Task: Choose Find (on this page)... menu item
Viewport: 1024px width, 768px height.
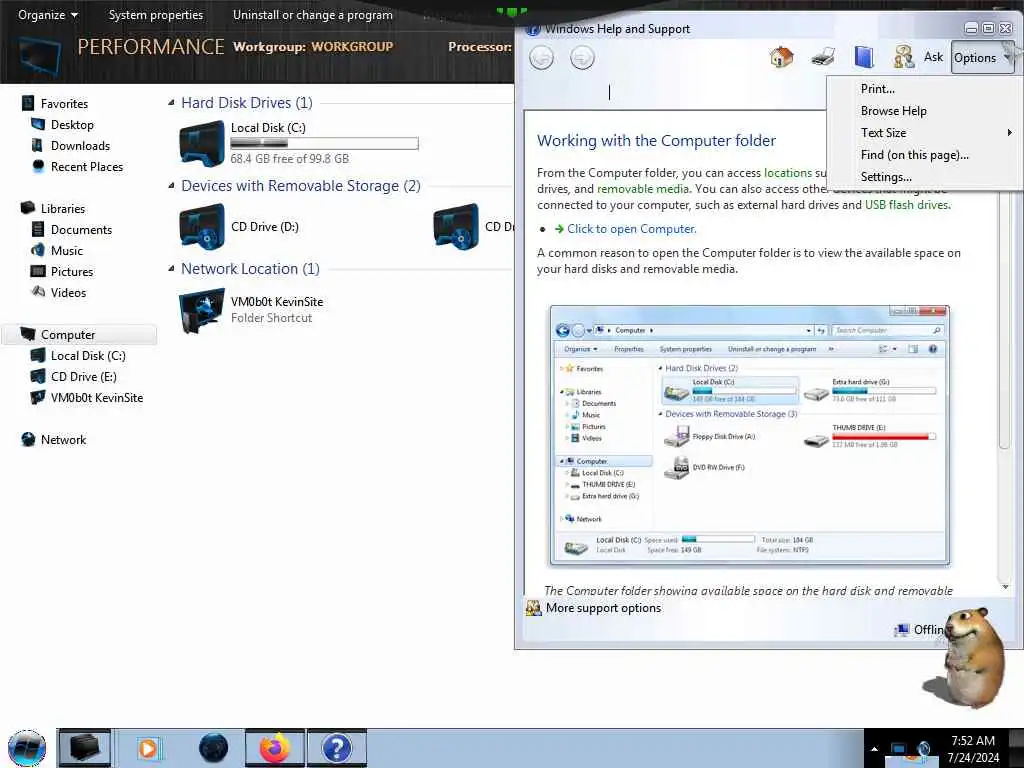Action: [x=925, y=155]
